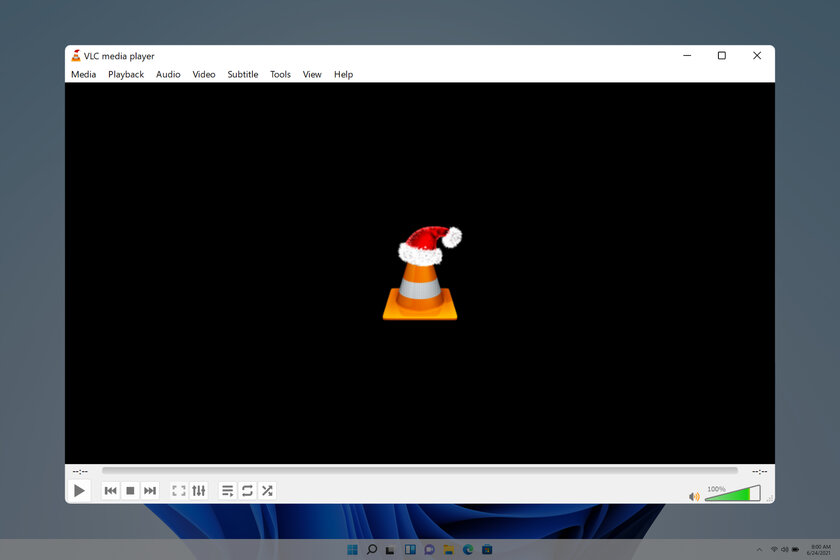Viewport: 840px width, 560px height.
Task: Open the Playback menu
Action: 126,74
